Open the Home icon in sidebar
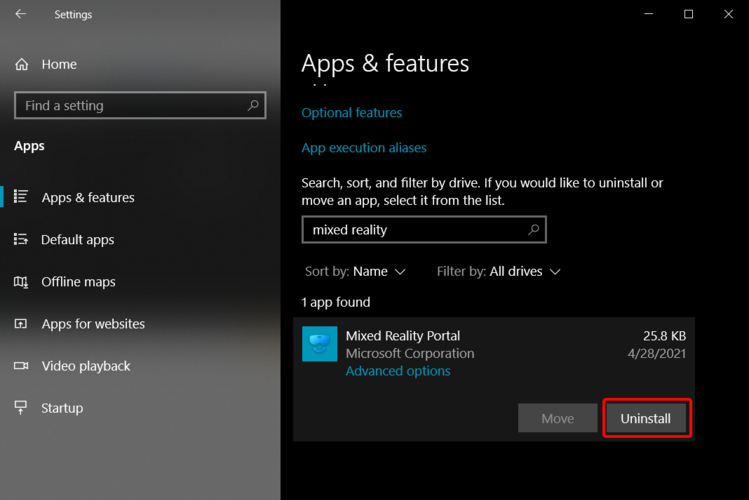 21,64
